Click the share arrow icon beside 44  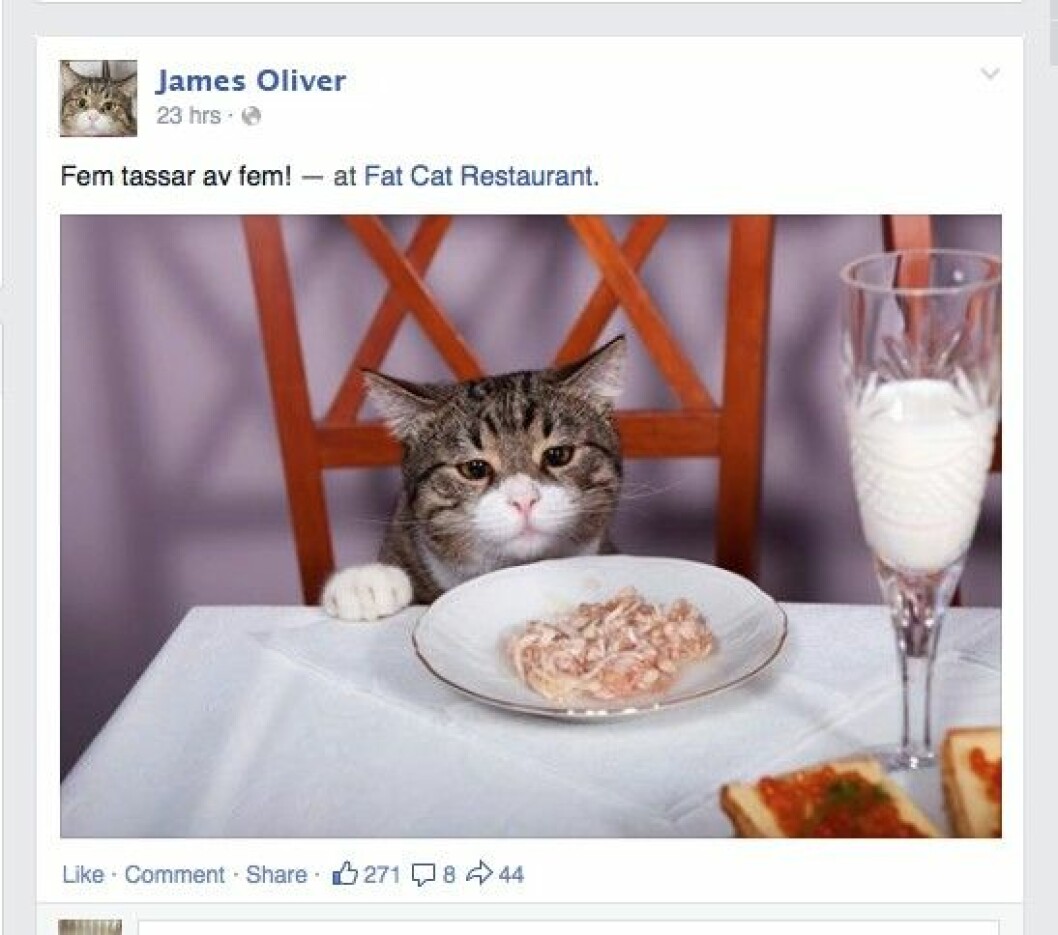[480, 874]
